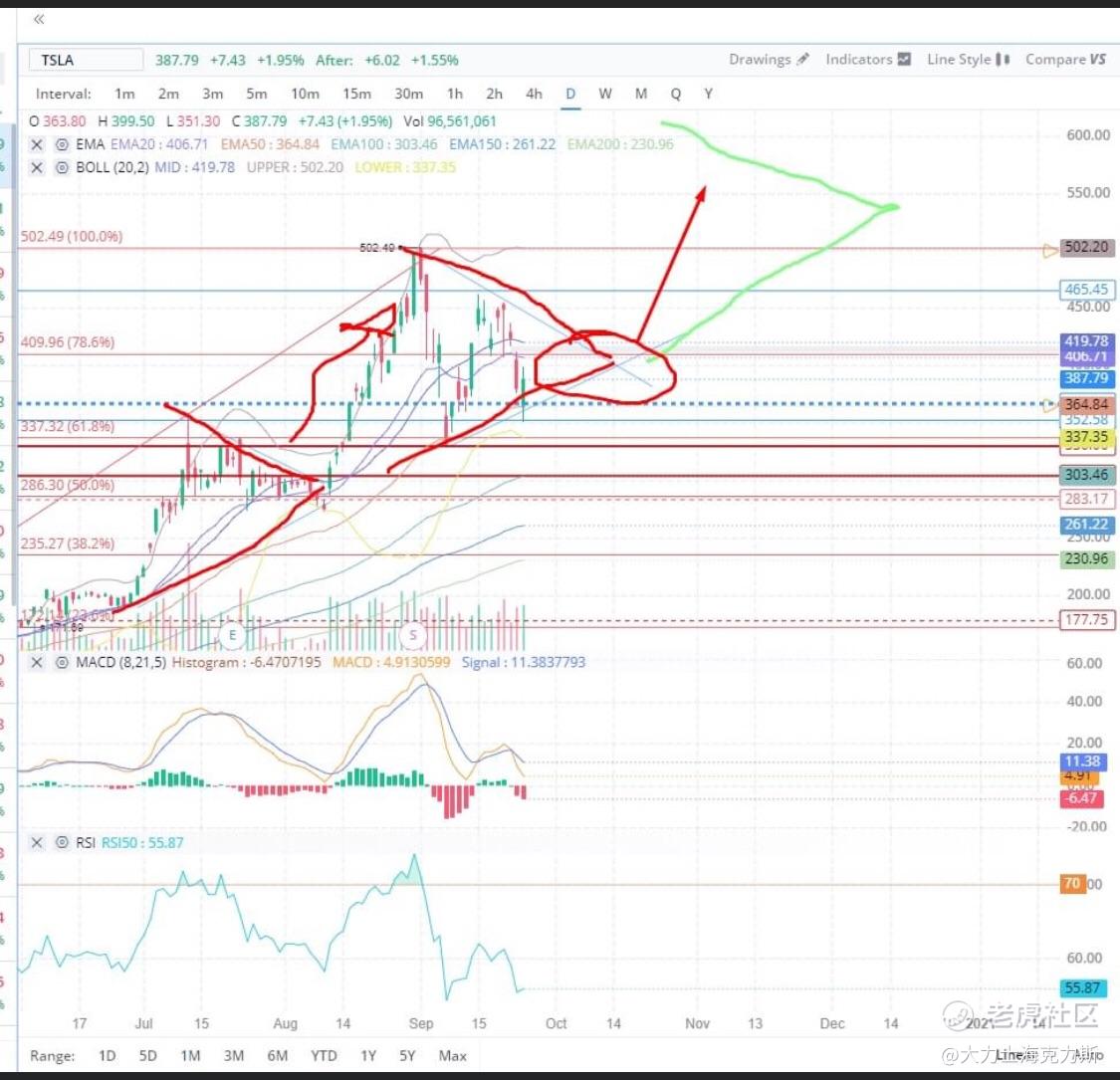
Task: Select the yearly Y interval
Action: [x=708, y=94]
